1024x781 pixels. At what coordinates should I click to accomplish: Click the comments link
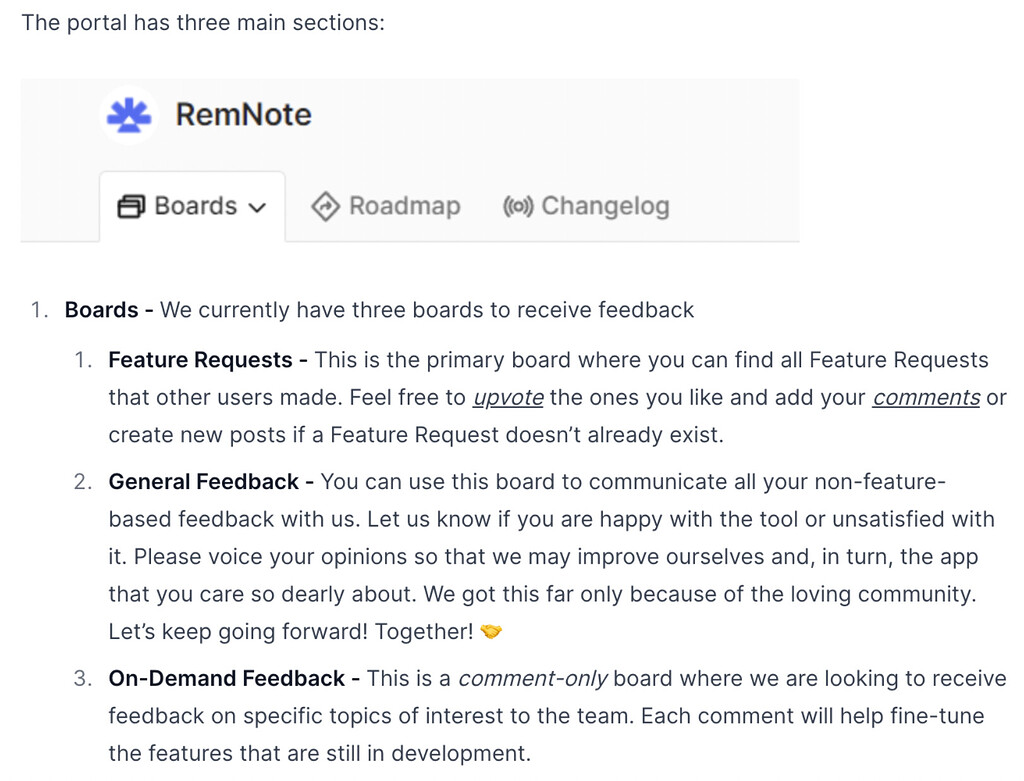tap(925, 397)
